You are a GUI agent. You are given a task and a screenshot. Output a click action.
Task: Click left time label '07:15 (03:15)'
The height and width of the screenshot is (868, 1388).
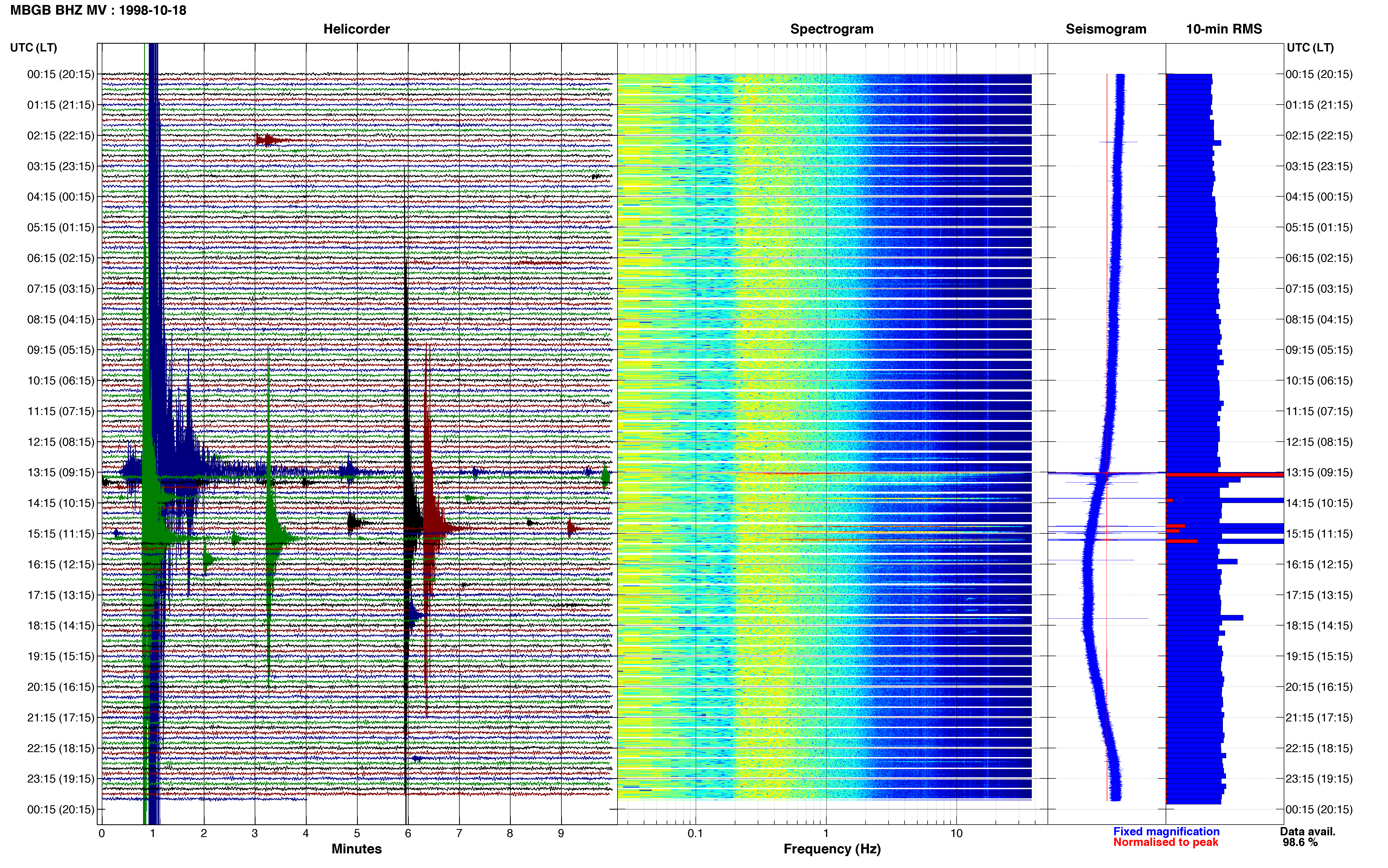(61, 289)
